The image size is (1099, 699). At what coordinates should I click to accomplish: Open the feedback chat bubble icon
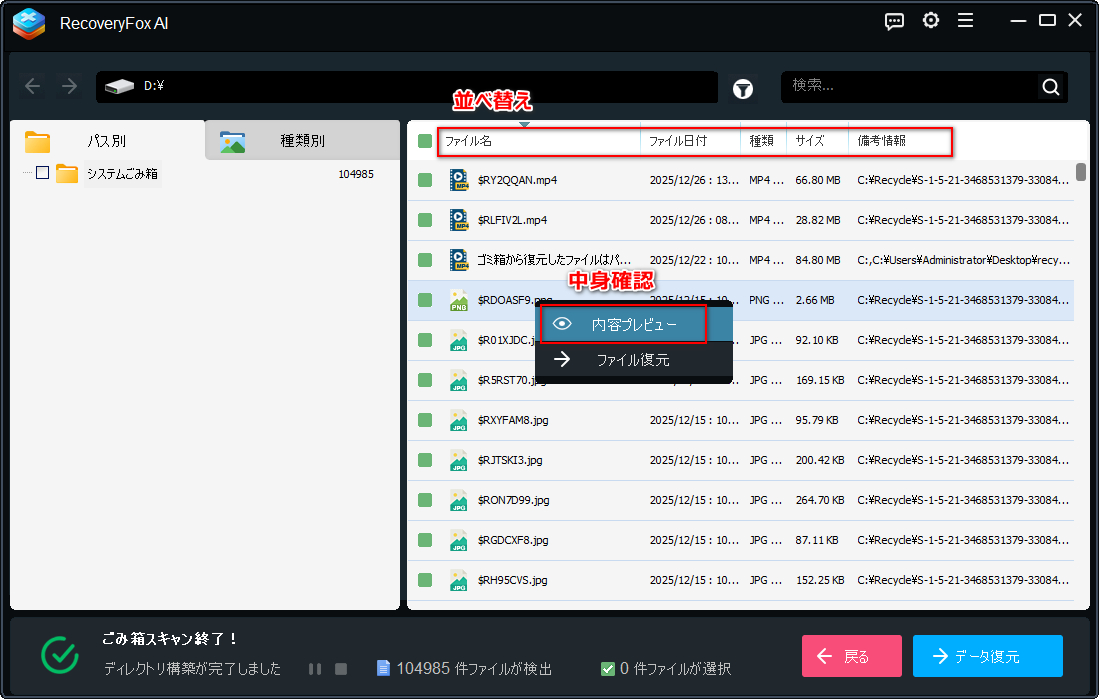[x=895, y=21]
